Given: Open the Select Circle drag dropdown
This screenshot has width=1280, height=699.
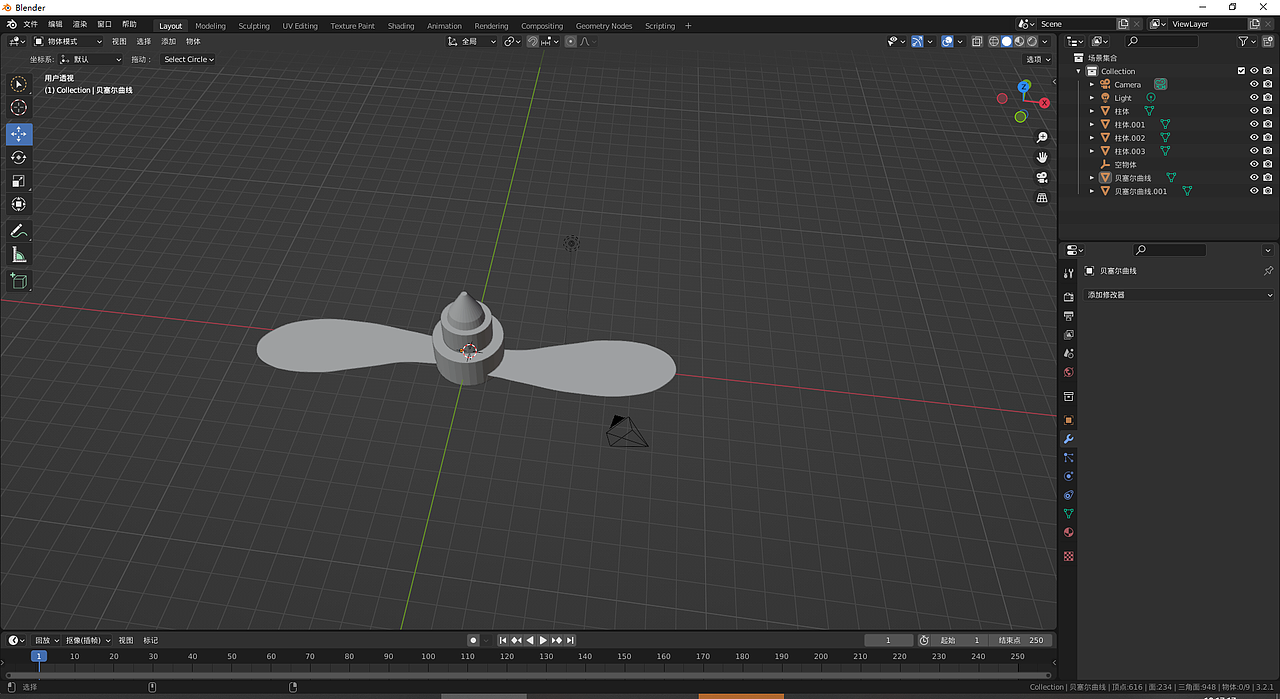Looking at the screenshot, I should pos(189,60).
